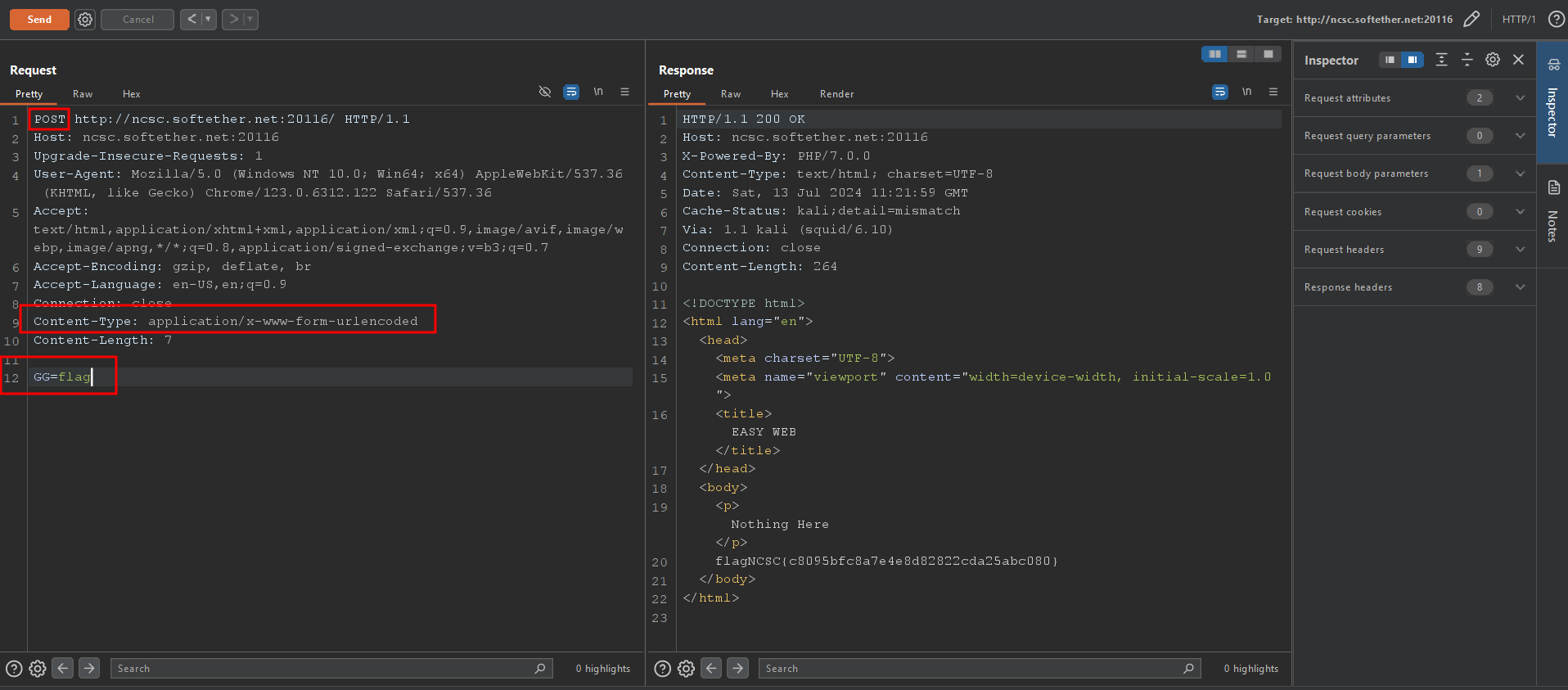Edit the target with the pencil icon
Viewport: 1568px width, 690px height.
pyautogui.click(x=1471, y=20)
